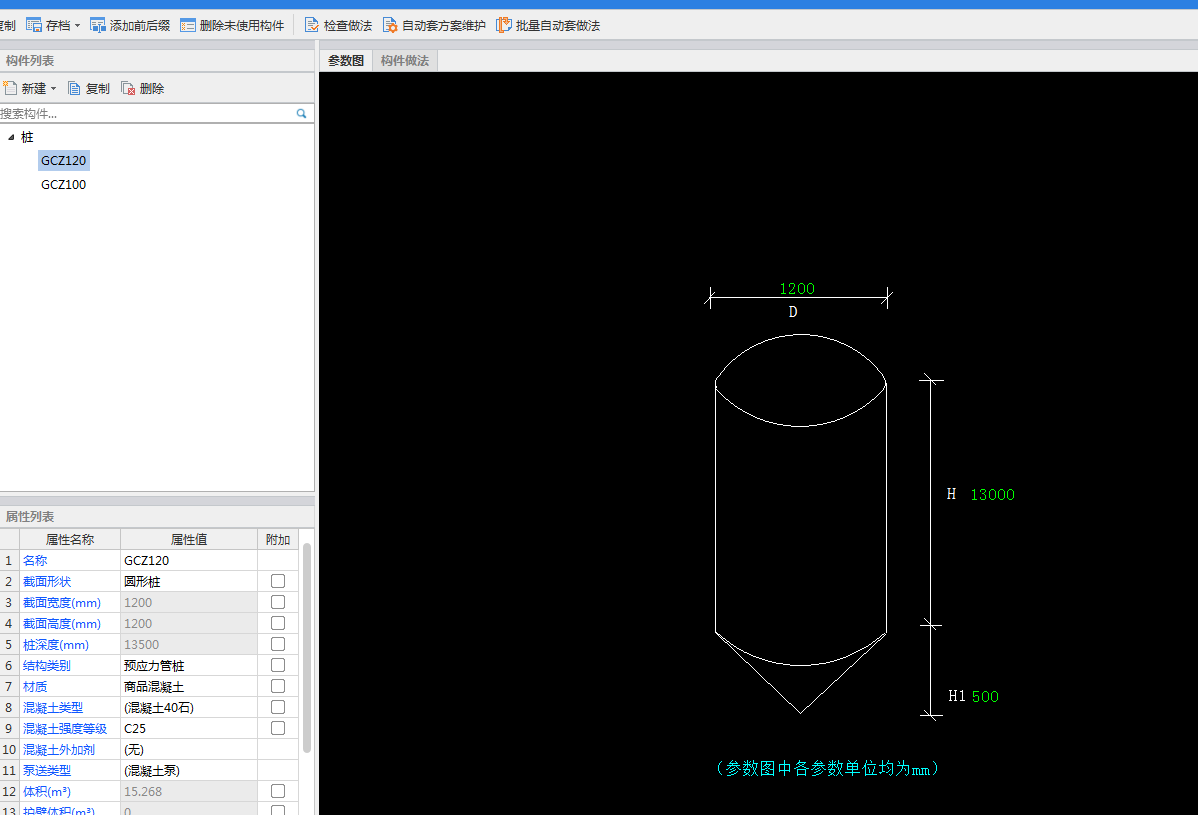Toggle 附加 checkbox for 截面形状

[278, 581]
